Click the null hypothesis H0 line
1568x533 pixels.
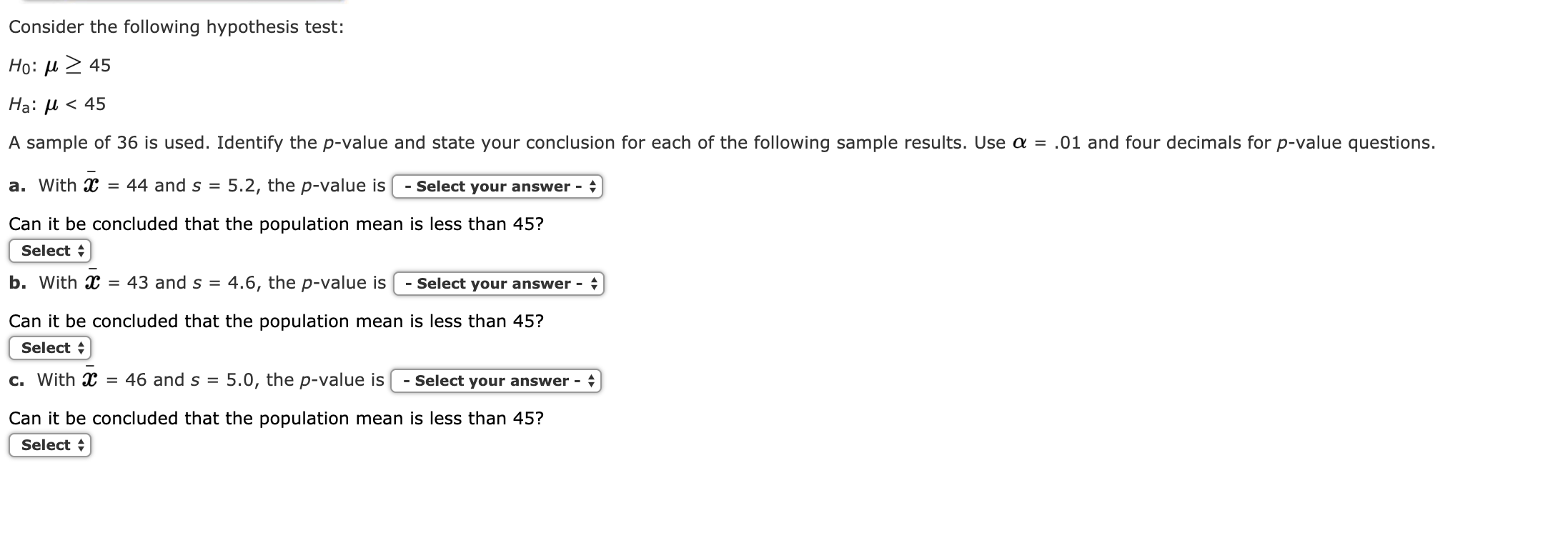(60, 66)
